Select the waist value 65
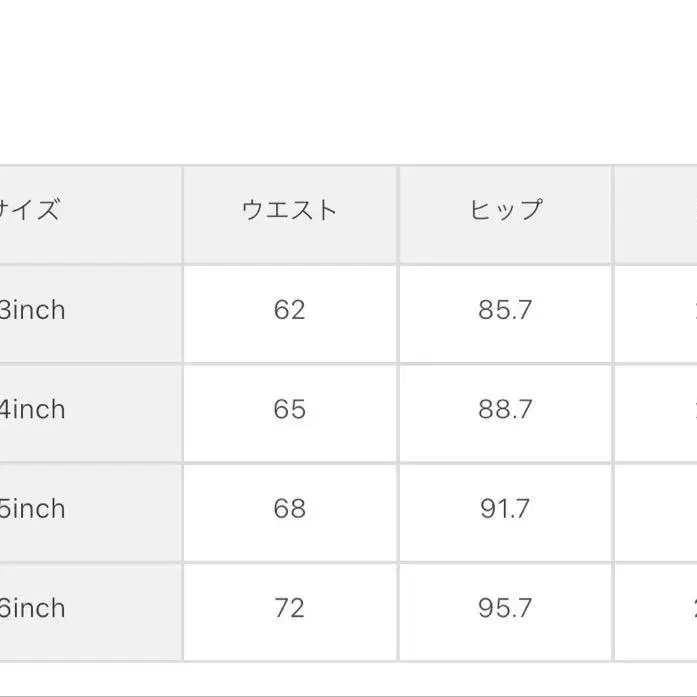 tap(289, 409)
